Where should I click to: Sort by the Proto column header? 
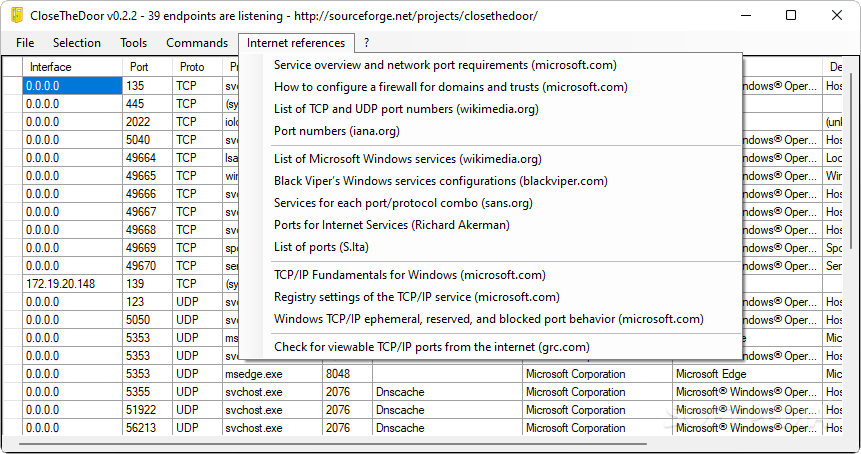click(x=198, y=67)
